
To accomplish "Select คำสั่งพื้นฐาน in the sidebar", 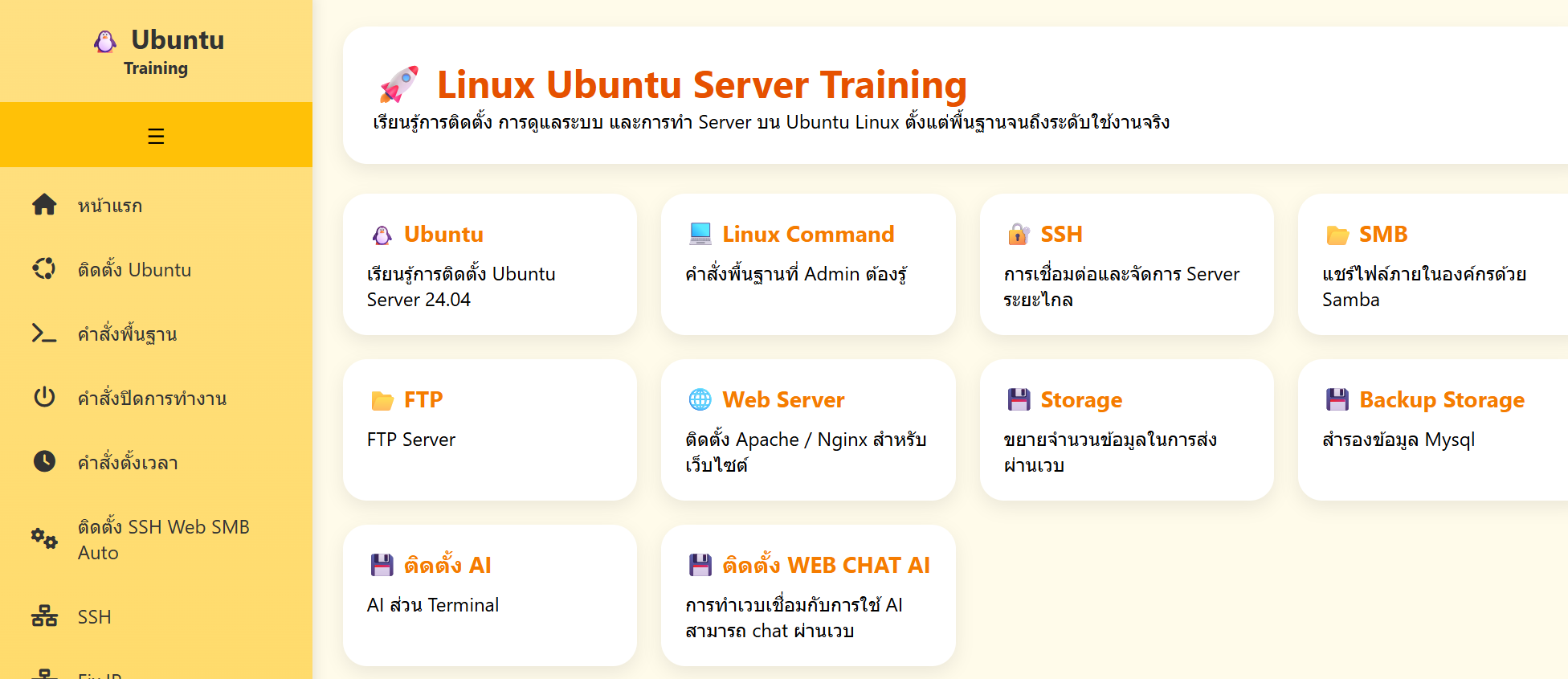I will point(156,333).
